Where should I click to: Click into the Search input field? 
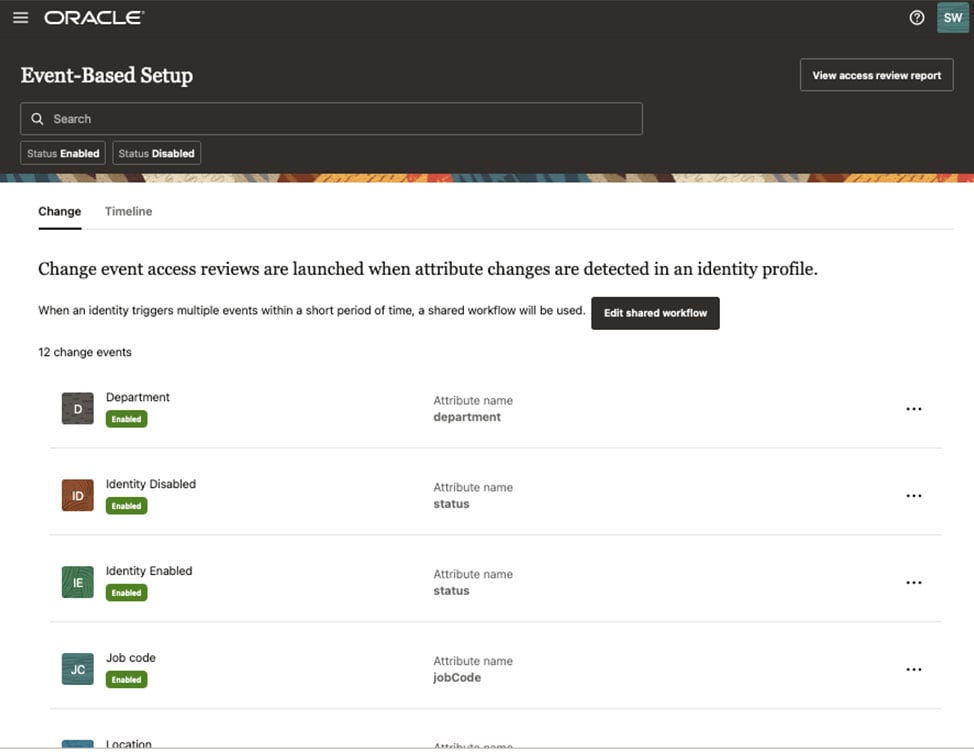tap(340, 119)
